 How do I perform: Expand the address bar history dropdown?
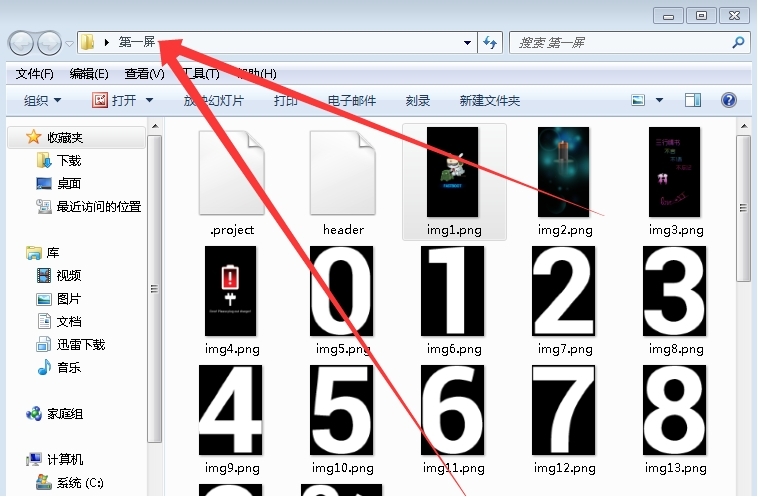coord(468,43)
